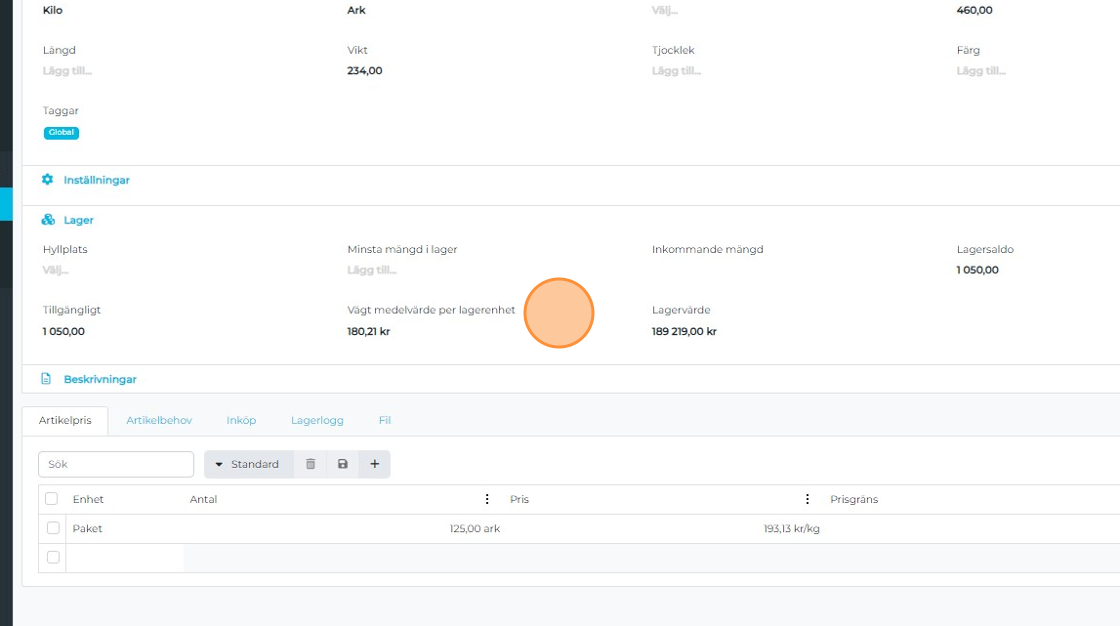This screenshot has width=1120, height=626.
Task: Click the Beskrivningar document icon
Action: point(46,379)
